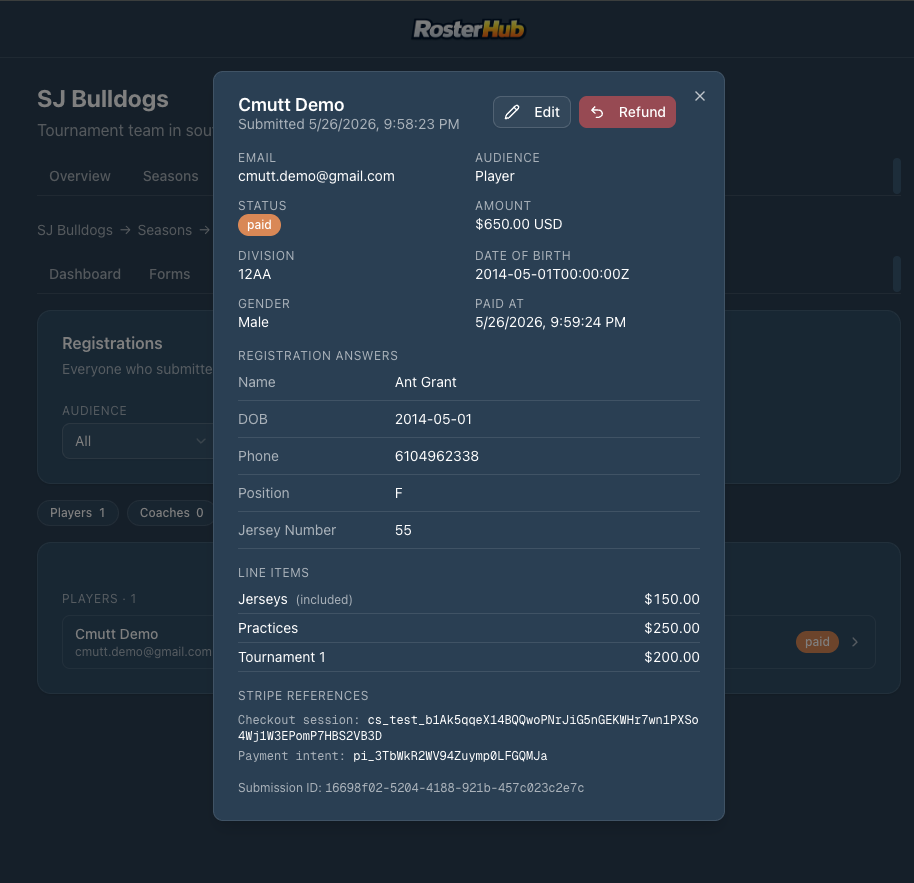Viewport: 914px width, 883px height.
Task: Click the DOB answer 2014-05-01
Action: (433, 419)
